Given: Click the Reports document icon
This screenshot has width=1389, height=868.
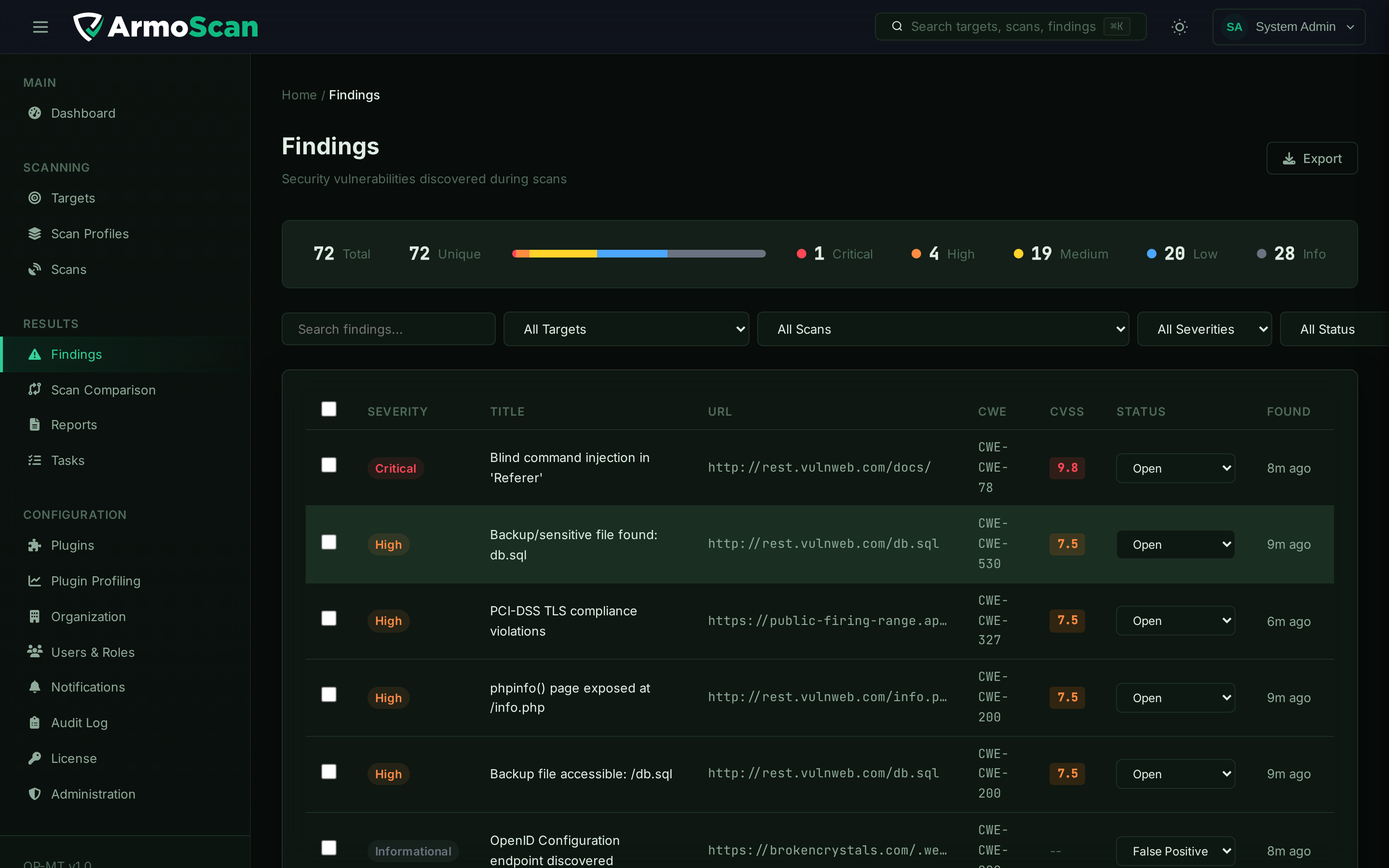Looking at the screenshot, I should coord(34,425).
